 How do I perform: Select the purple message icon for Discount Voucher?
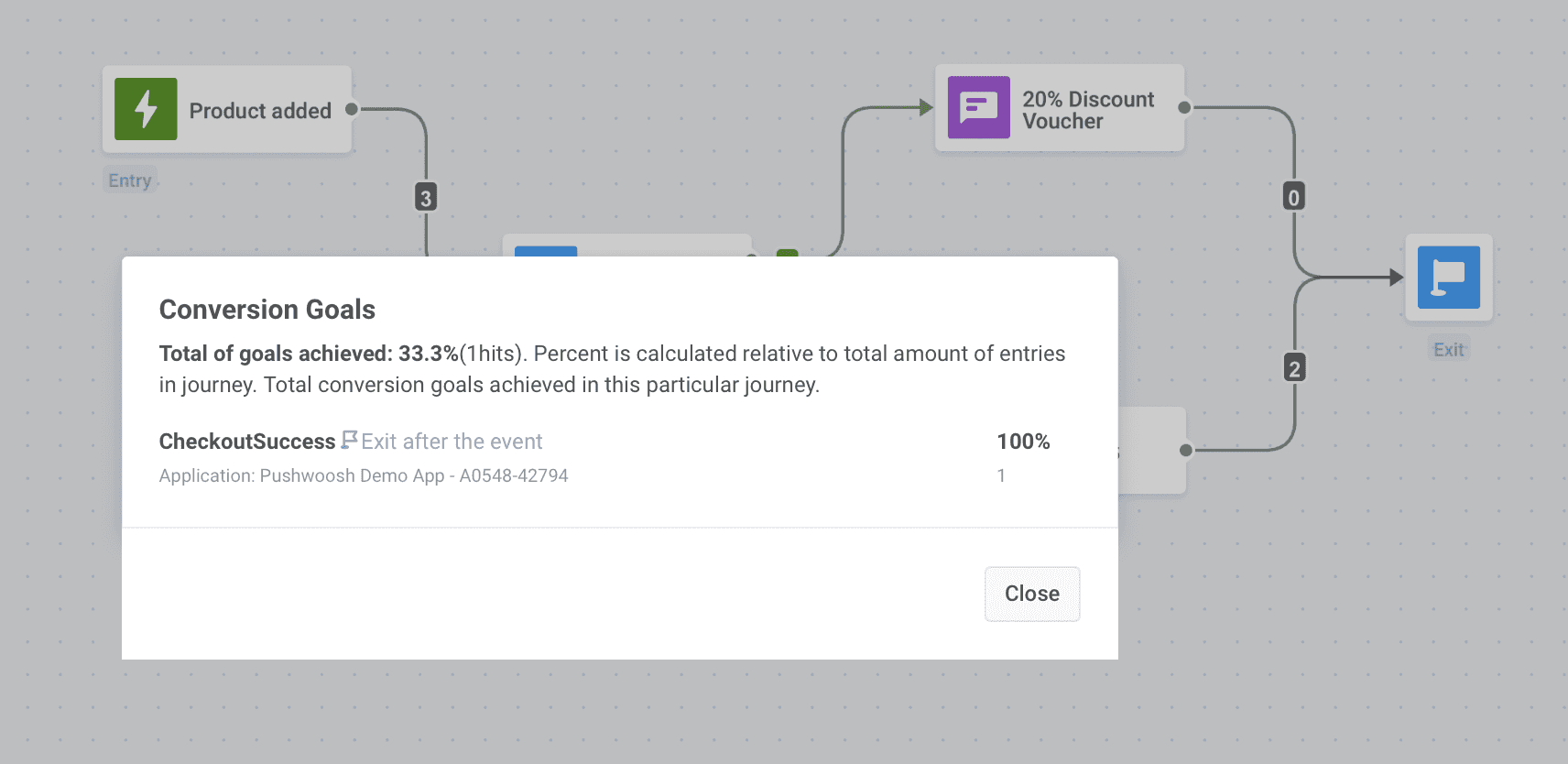point(978,107)
